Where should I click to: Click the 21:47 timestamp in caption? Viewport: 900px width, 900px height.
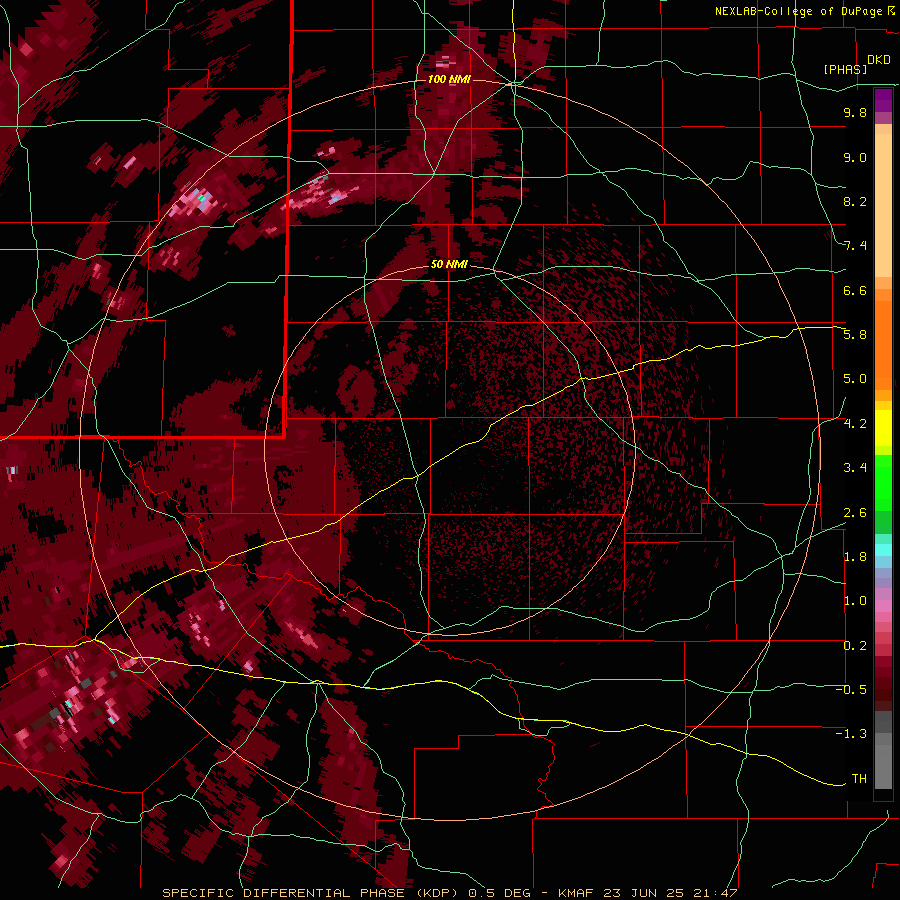[714, 893]
